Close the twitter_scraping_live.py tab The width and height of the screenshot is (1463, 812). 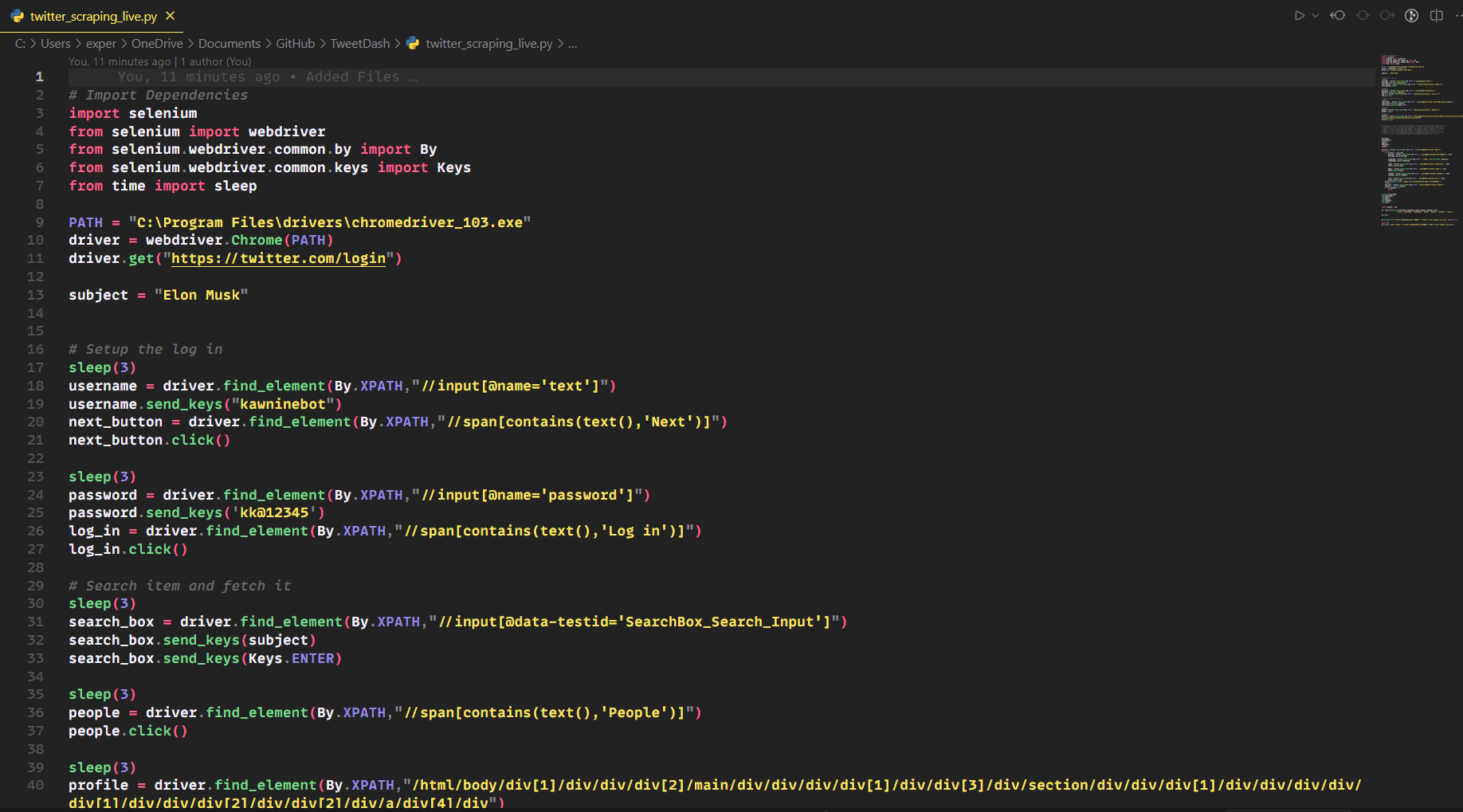171,16
